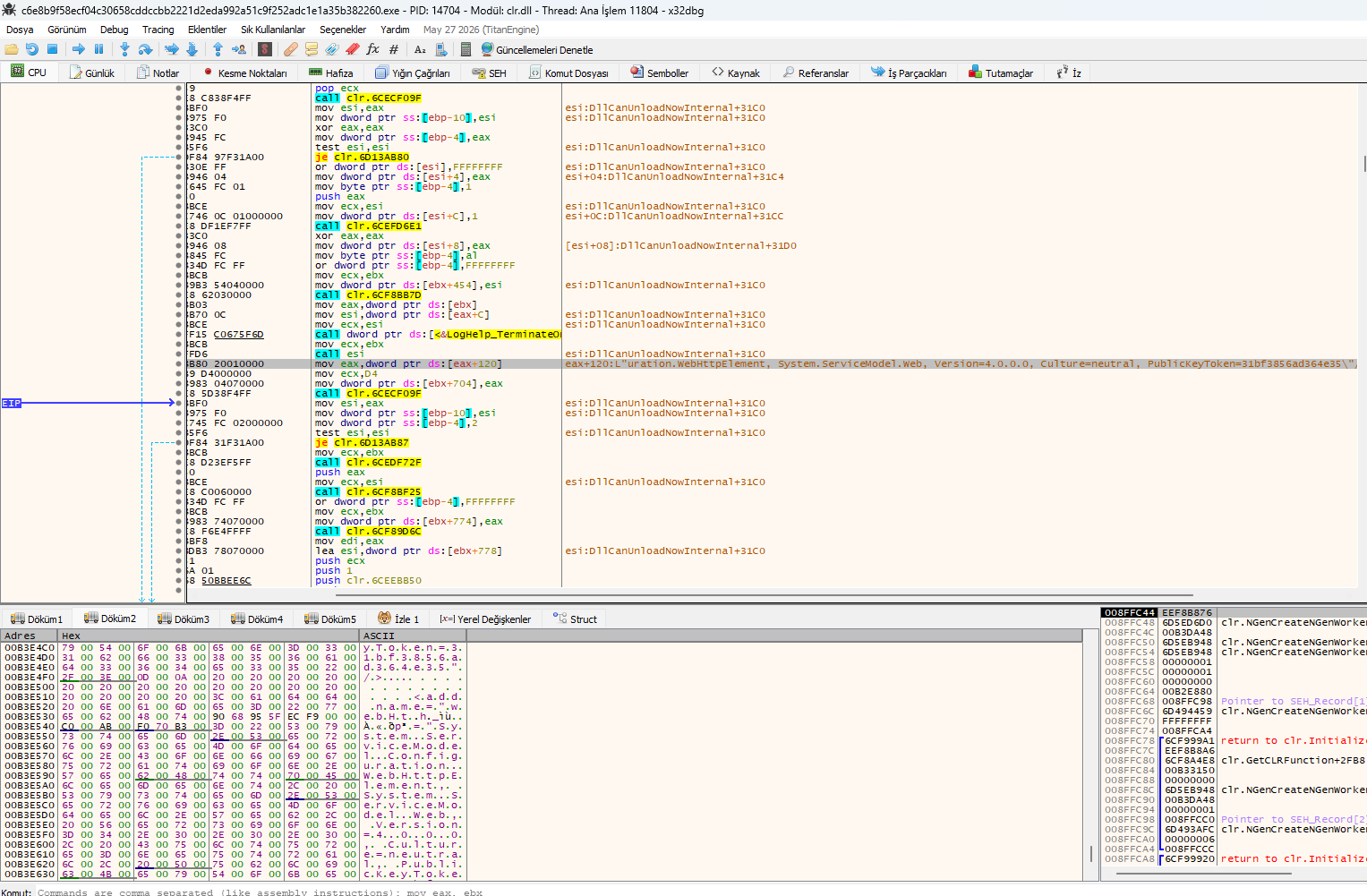The width and height of the screenshot is (1367, 896).
Task: Click the Trace Into icon
Action: (x=171, y=49)
